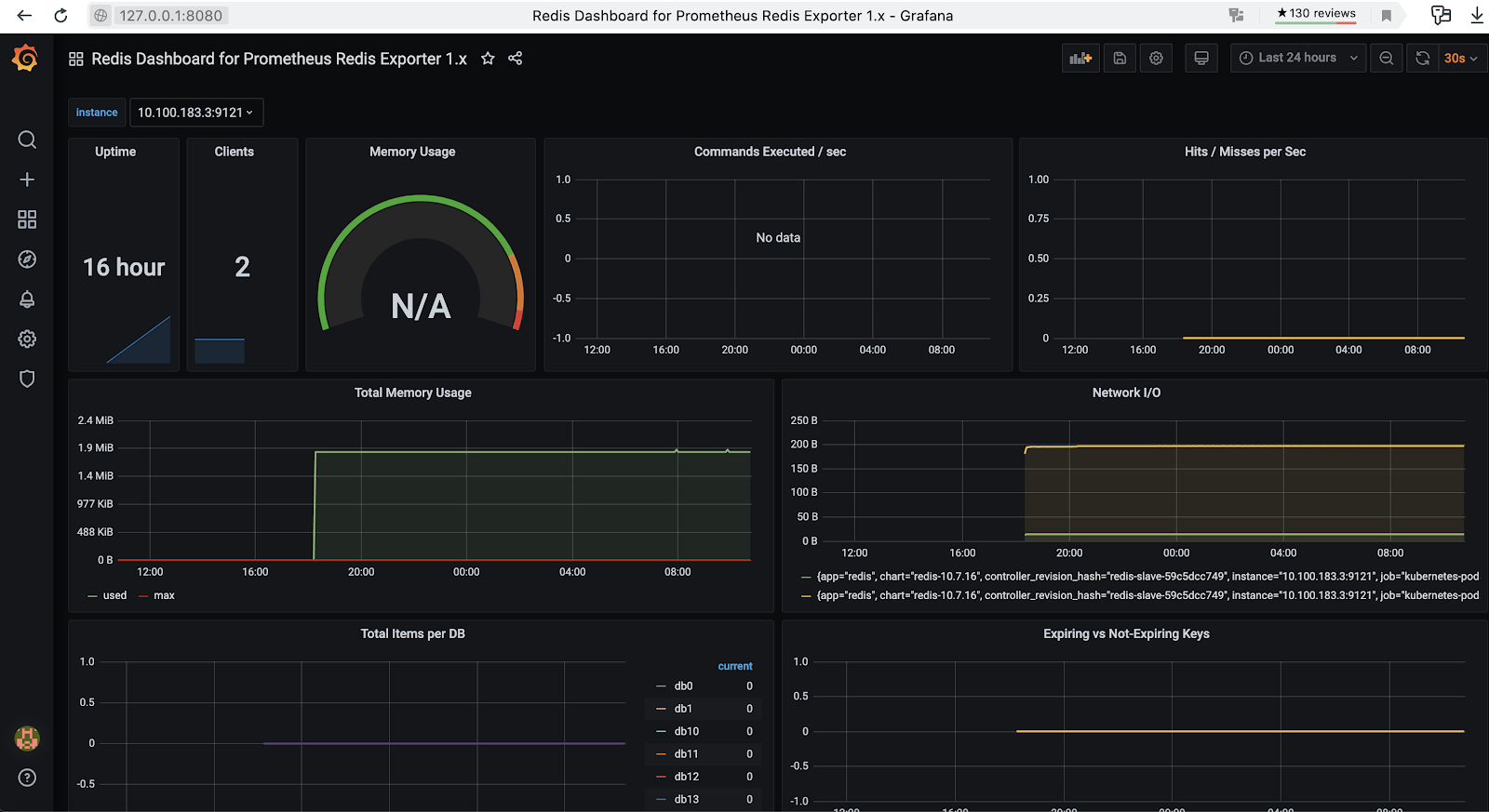This screenshot has width=1489, height=812.
Task: Click the browser address bar URL
Action: click(x=171, y=15)
